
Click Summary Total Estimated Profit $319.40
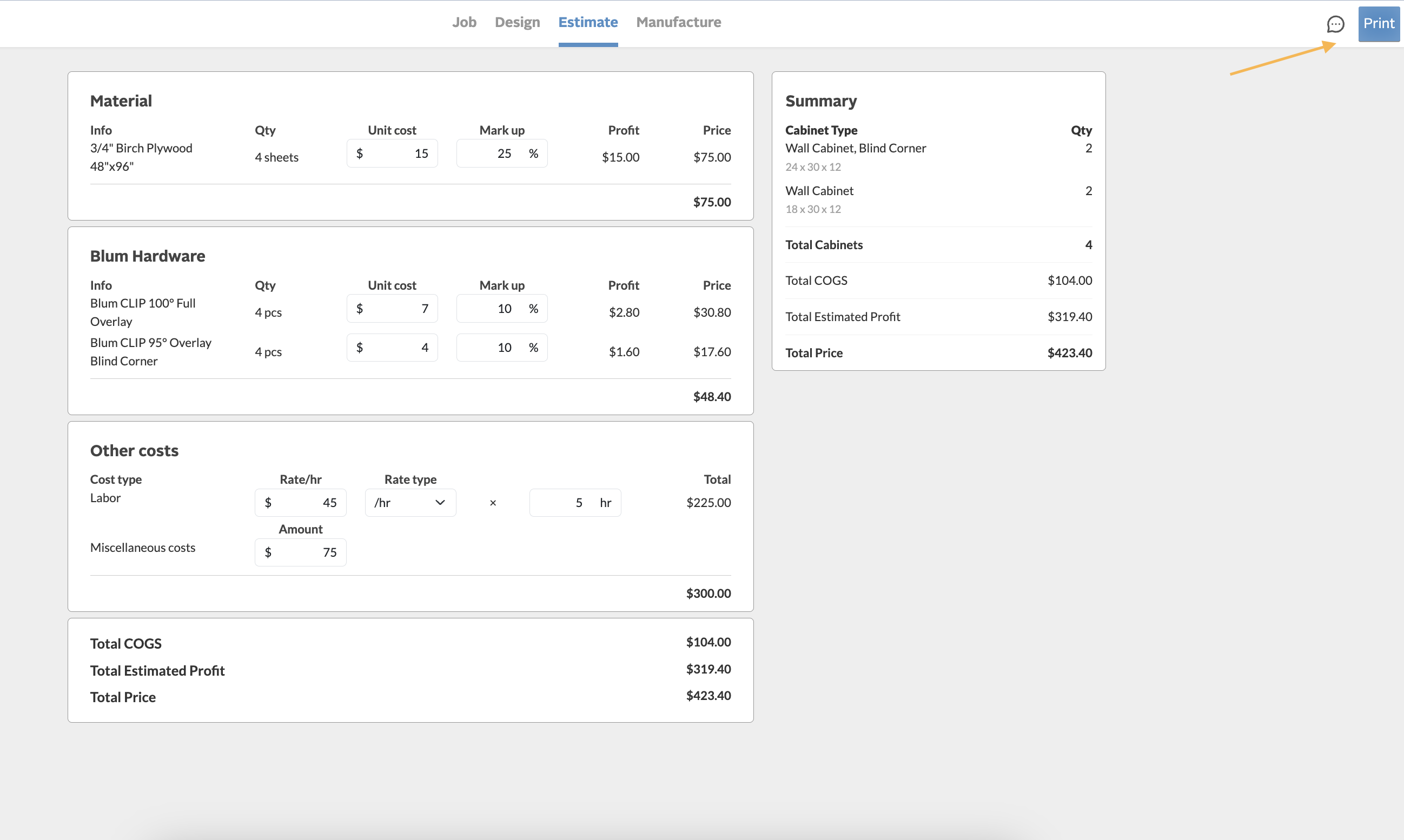tap(1069, 317)
